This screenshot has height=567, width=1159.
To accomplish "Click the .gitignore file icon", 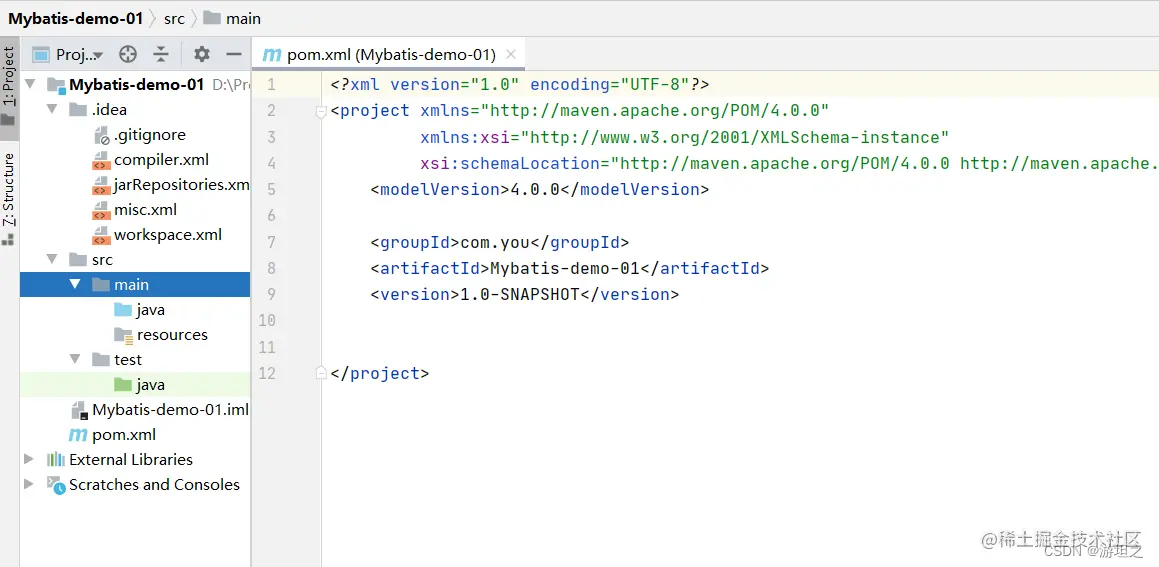I will click(102, 135).
